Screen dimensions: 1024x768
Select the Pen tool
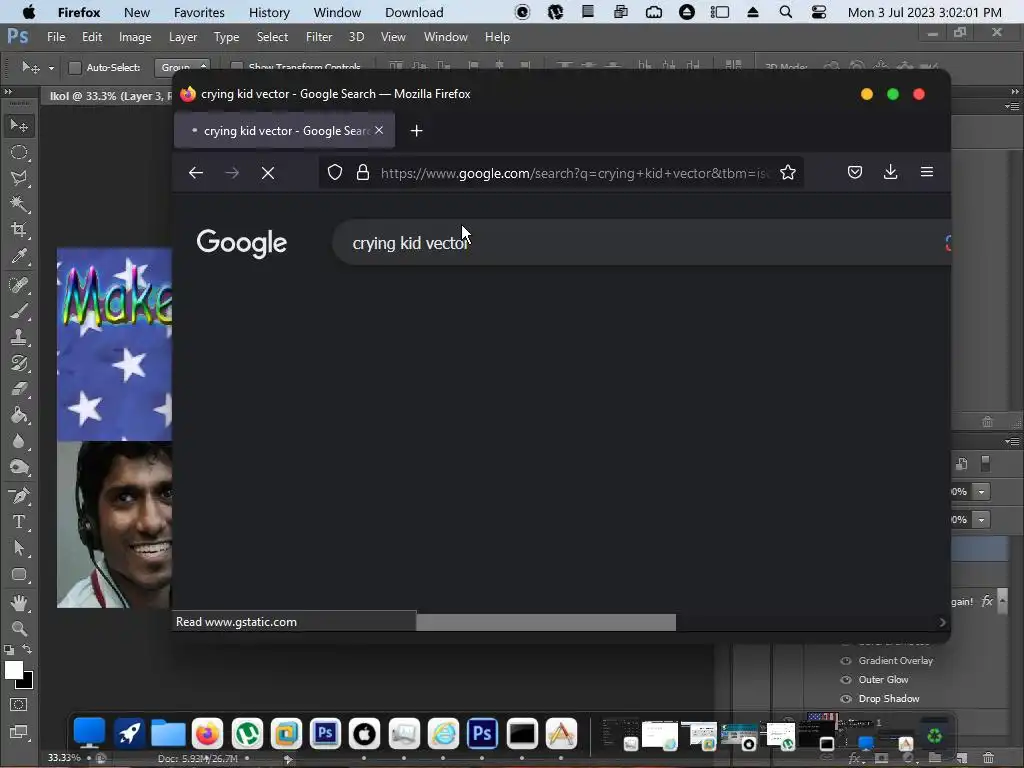click(19, 496)
